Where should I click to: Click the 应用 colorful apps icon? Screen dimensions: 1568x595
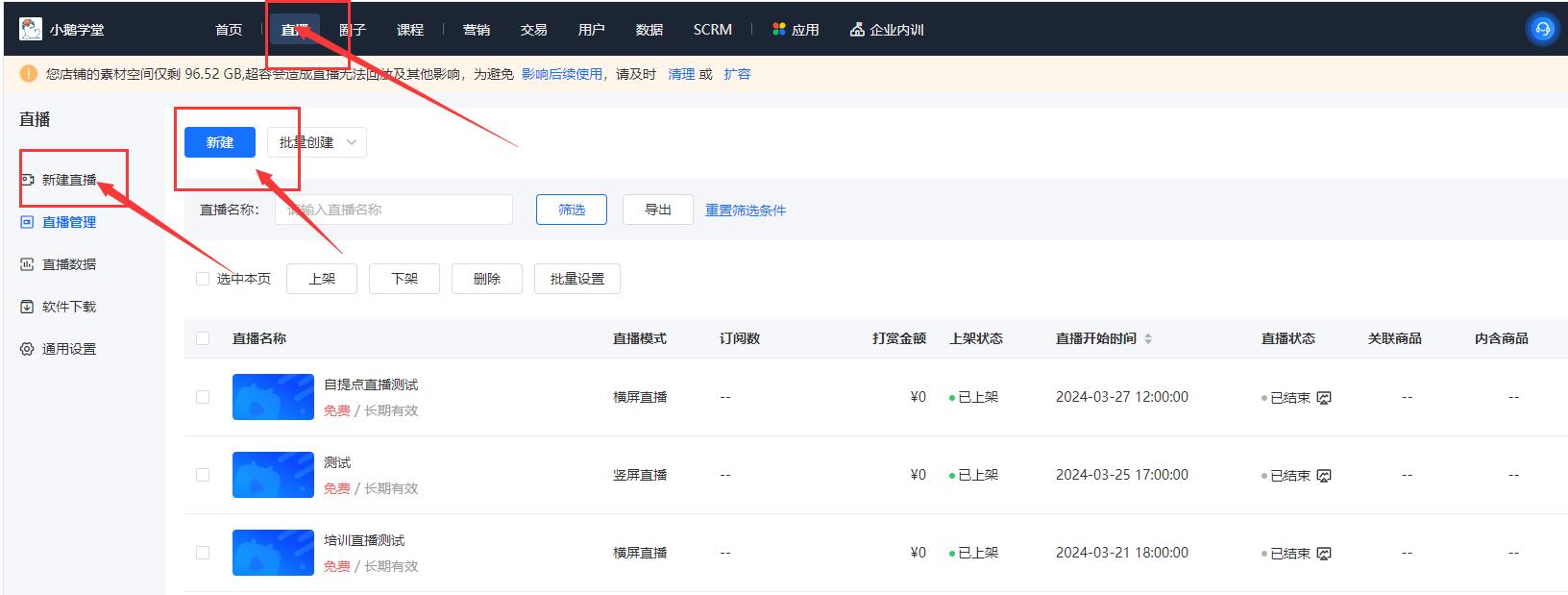[778, 30]
